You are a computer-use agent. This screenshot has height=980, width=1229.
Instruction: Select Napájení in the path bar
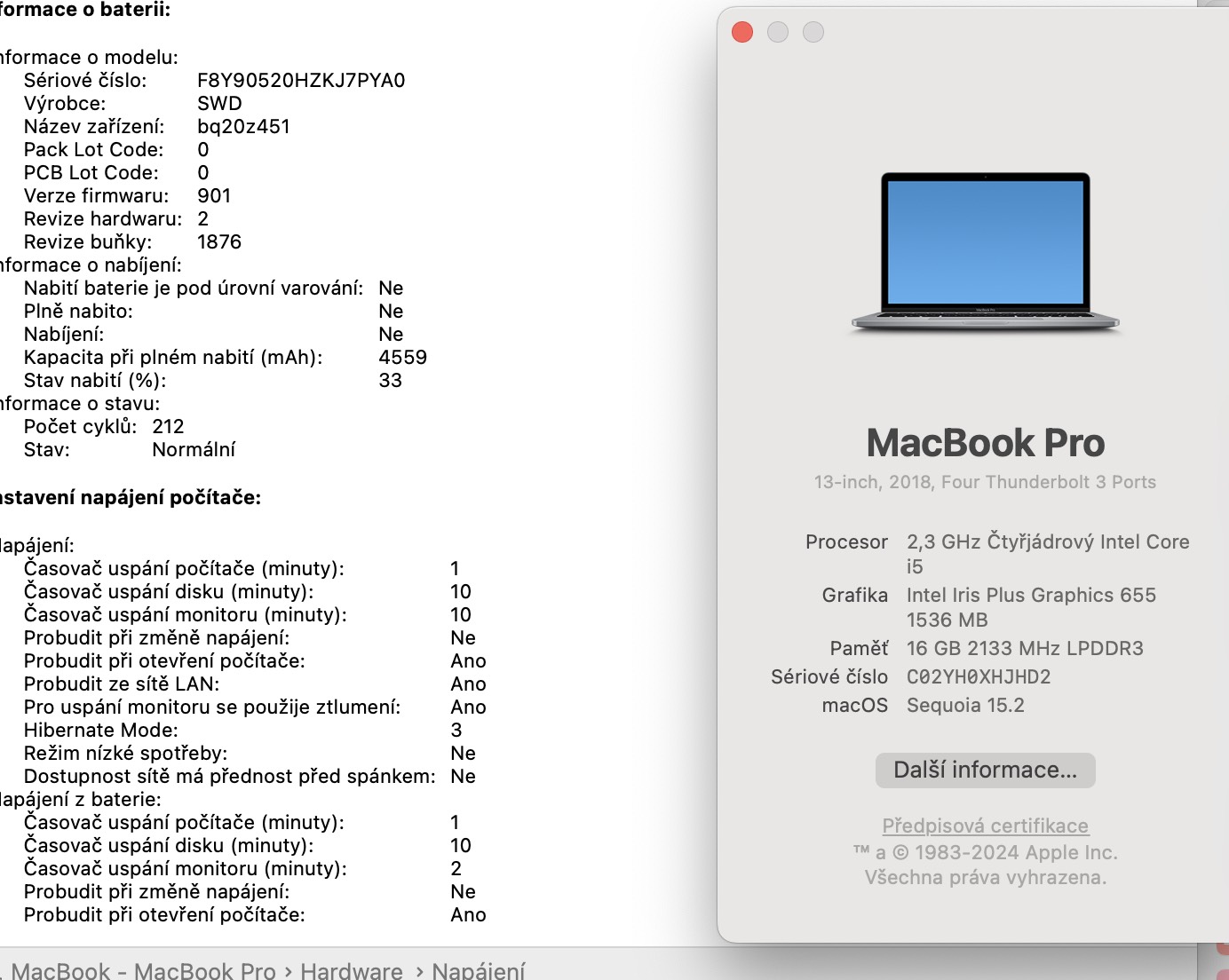479,970
